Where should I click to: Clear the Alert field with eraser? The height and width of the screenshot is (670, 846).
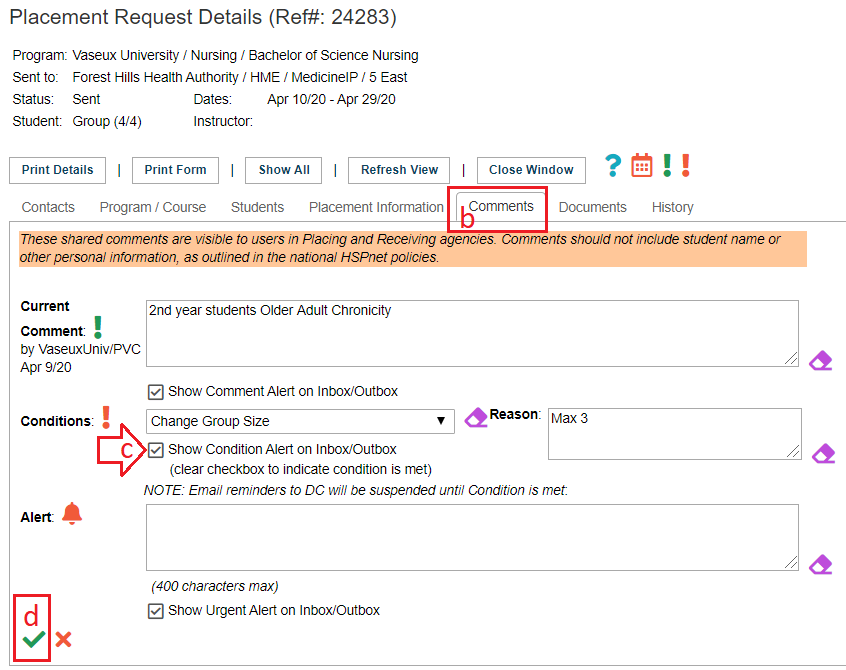click(821, 564)
